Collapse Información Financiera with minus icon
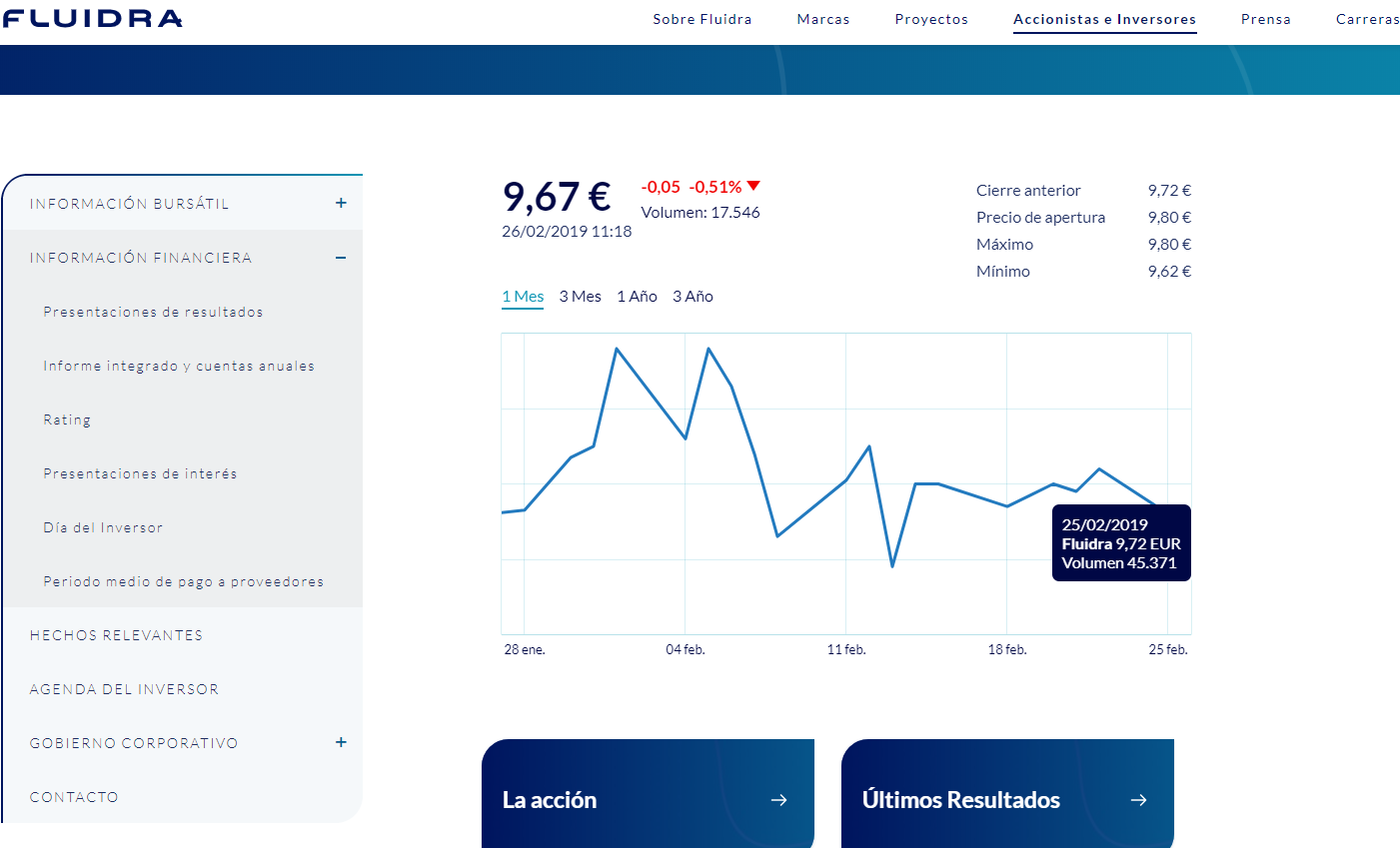This screenshot has width=1400, height=848. click(341, 258)
